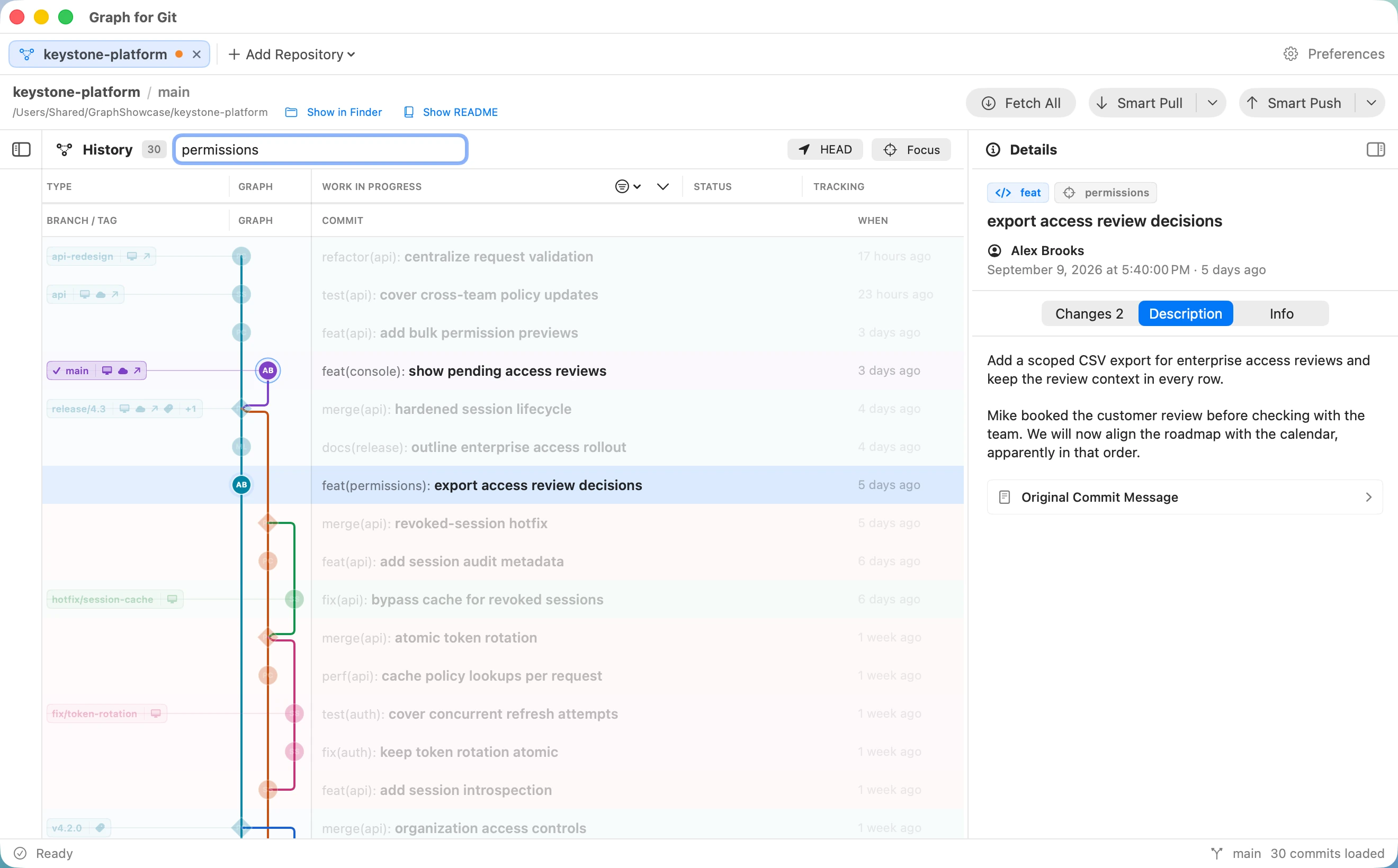Click merge diamond node for hardened session lifecycle
The width and height of the screenshot is (1398, 868).
pos(241,409)
